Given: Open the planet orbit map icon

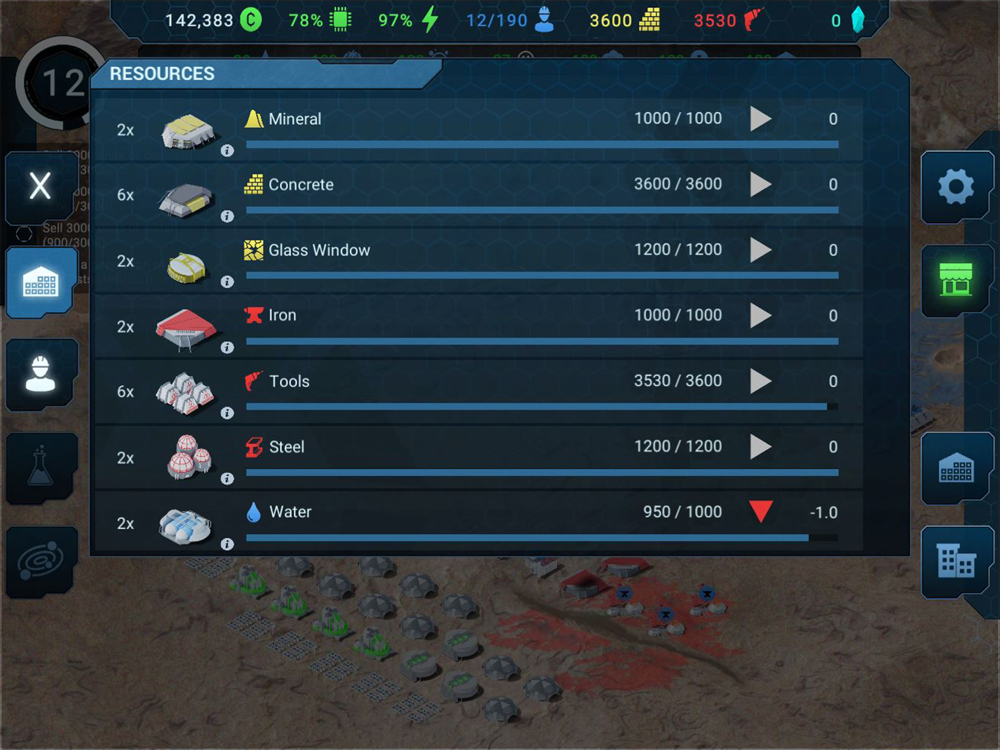Looking at the screenshot, I should pyautogui.click(x=41, y=561).
